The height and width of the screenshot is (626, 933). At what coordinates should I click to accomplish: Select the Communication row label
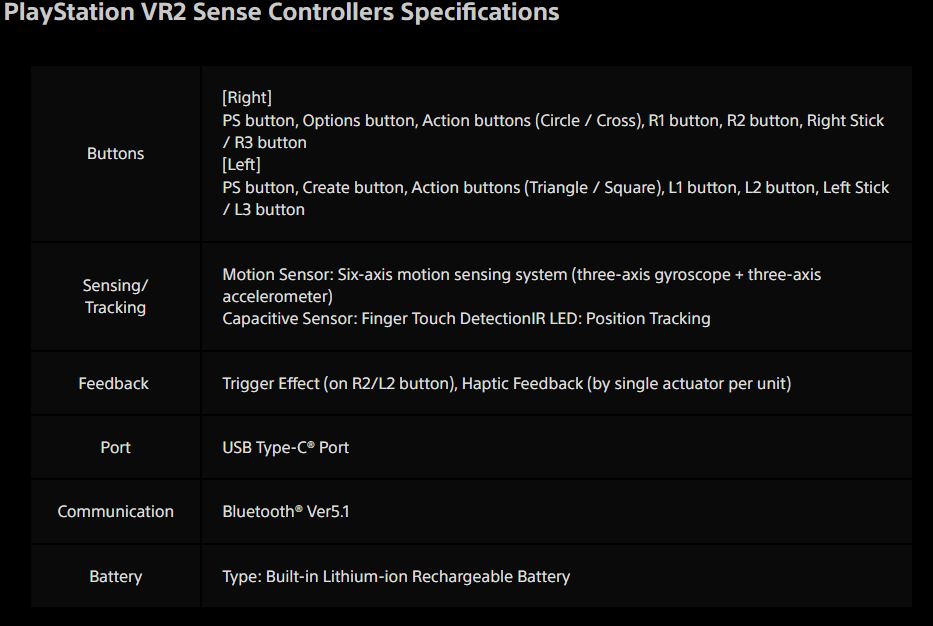point(115,512)
